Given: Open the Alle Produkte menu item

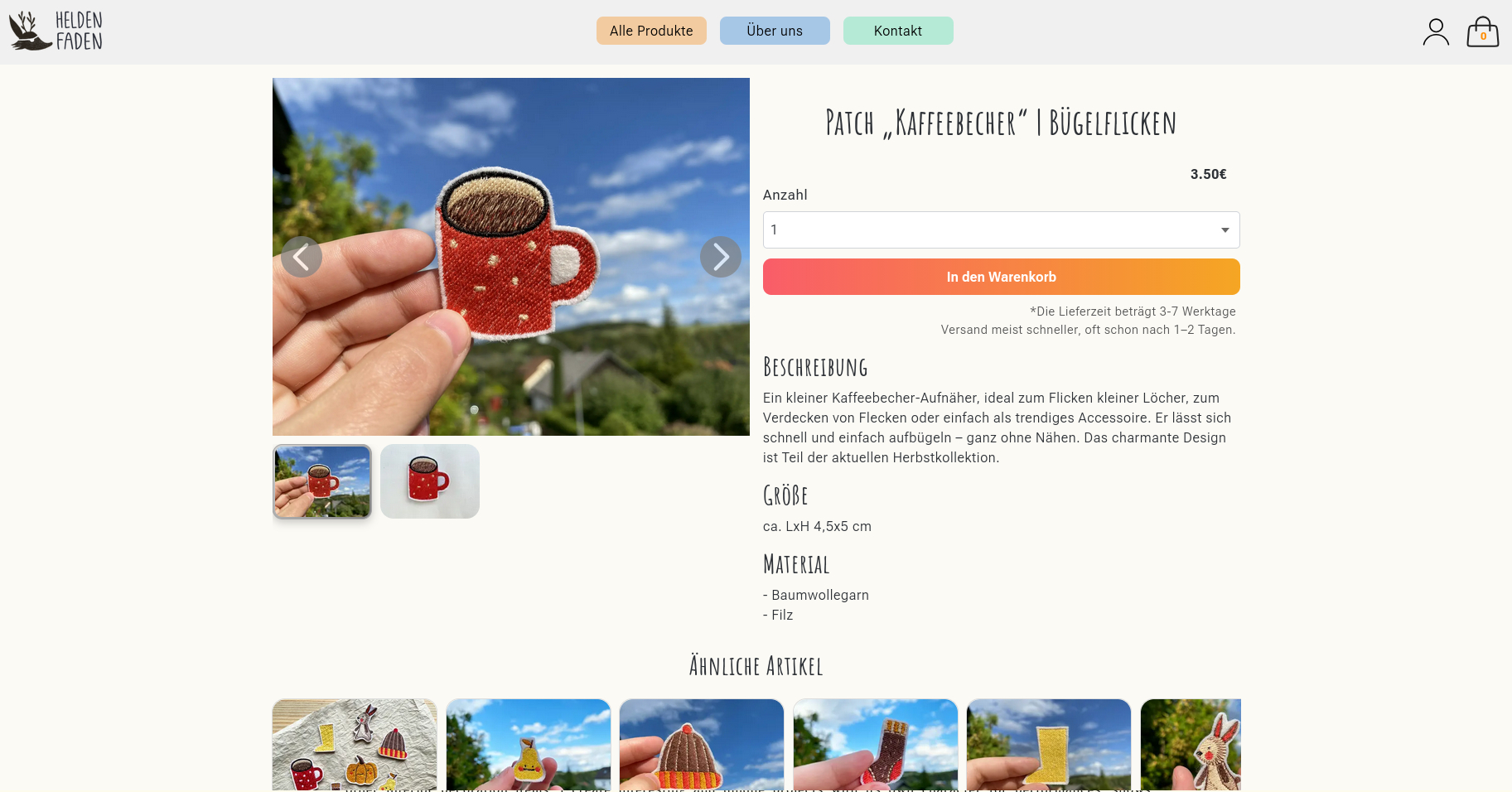Looking at the screenshot, I should click(651, 31).
